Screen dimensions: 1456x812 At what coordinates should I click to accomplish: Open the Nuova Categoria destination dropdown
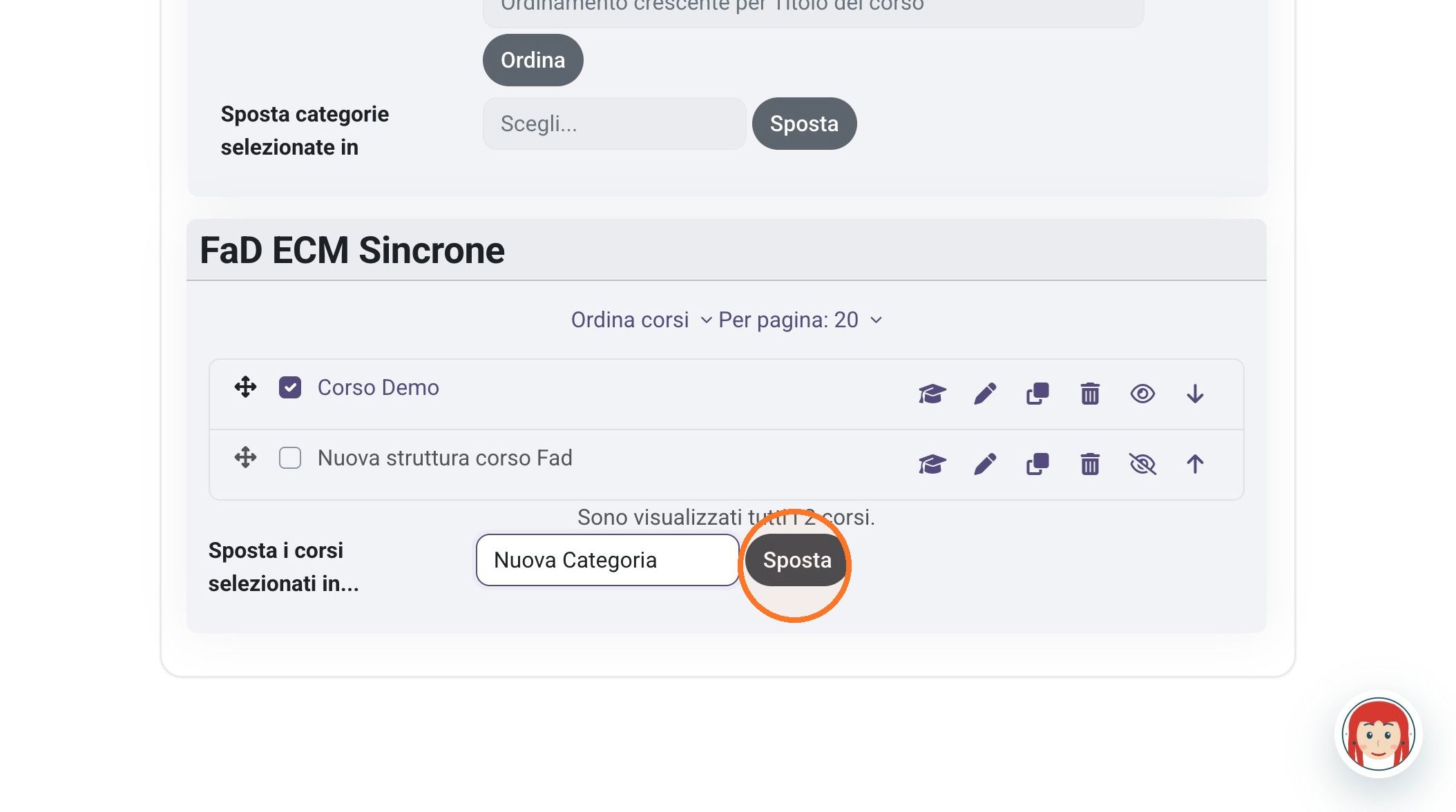(x=607, y=560)
